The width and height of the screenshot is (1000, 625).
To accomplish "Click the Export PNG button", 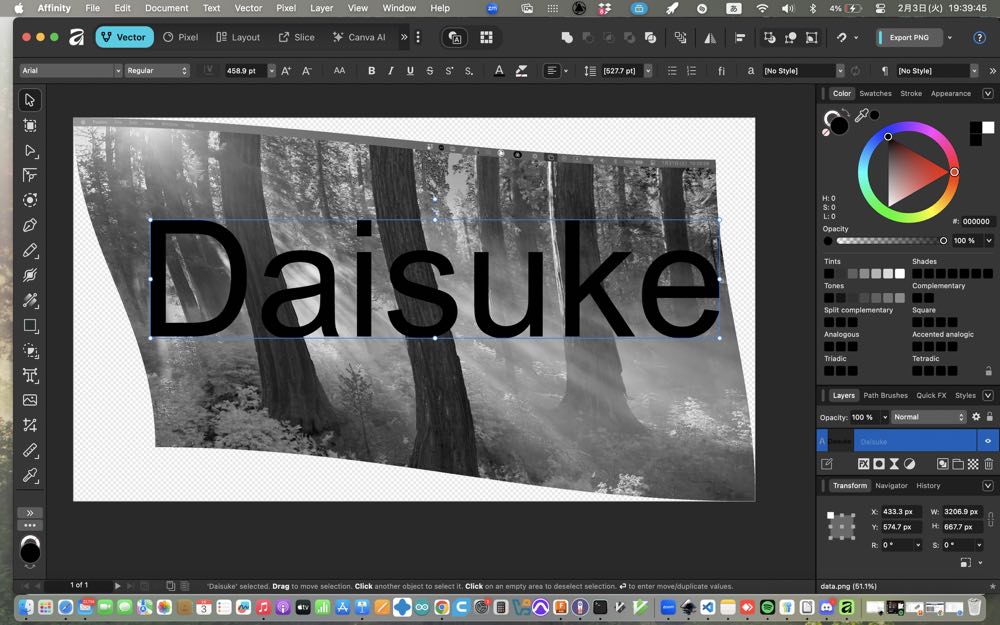I will click(908, 38).
